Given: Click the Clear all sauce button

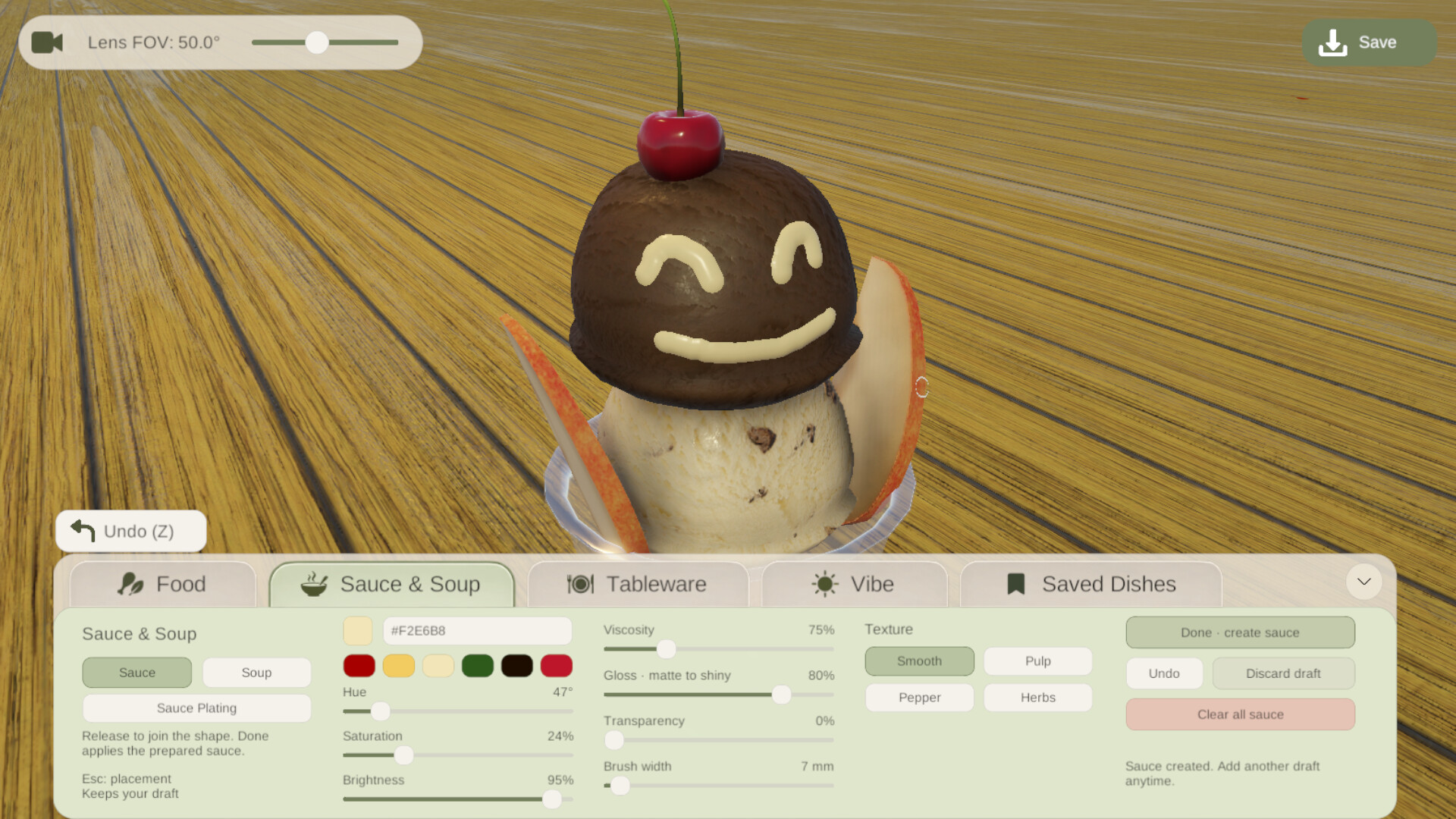Looking at the screenshot, I should click(x=1240, y=714).
